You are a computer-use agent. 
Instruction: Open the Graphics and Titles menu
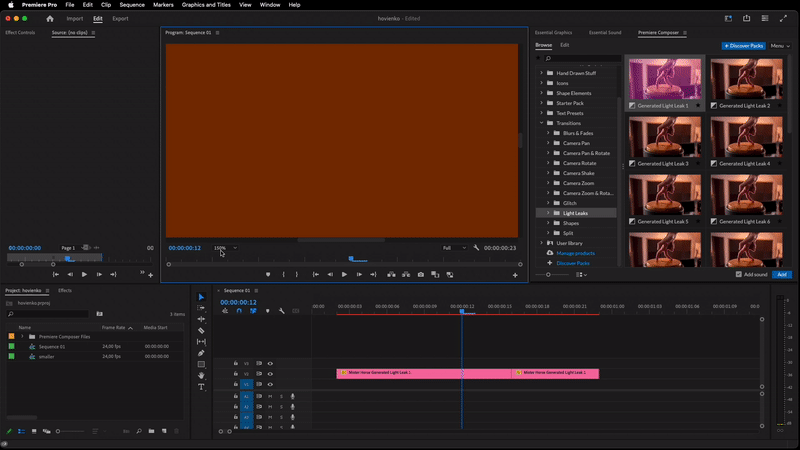[206, 5]
